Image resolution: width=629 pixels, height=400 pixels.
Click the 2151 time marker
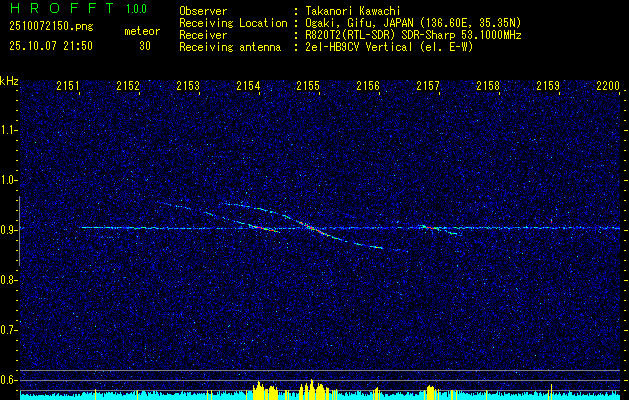point(68,86)
